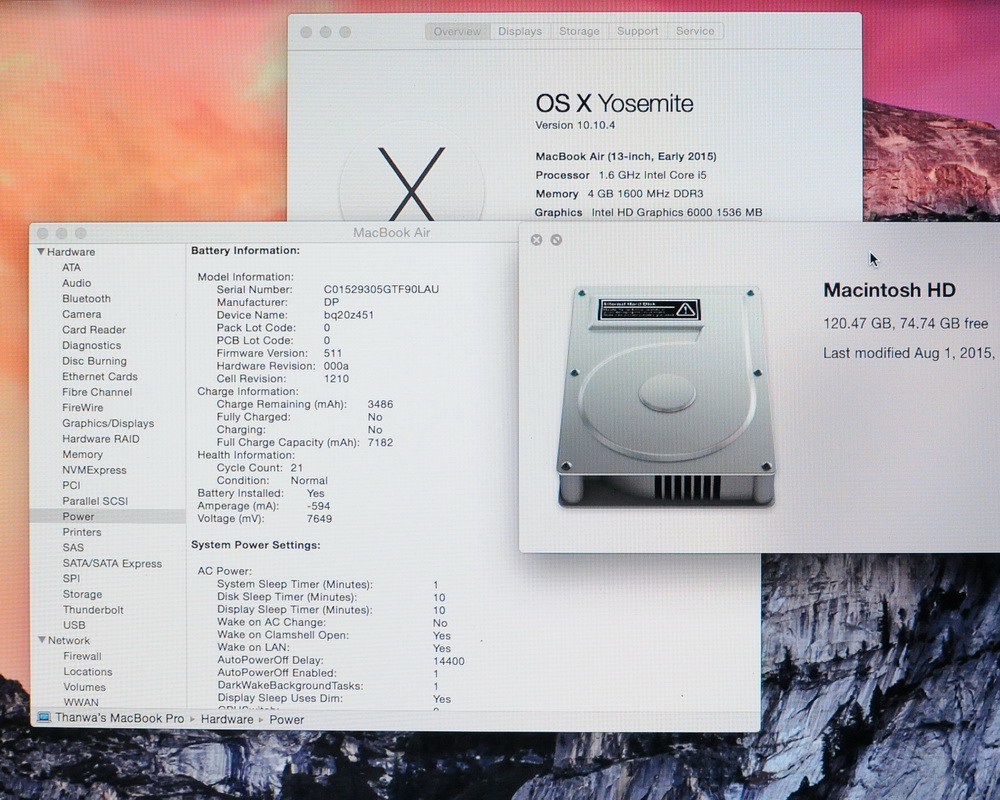Viewport: 1000px width, 800px height.
Task: Click the Version 10.10.4 text
Action: (x=575, y=125)
